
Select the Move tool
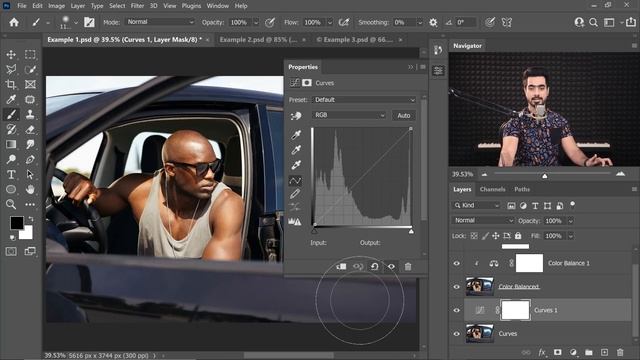pos(11,54)
